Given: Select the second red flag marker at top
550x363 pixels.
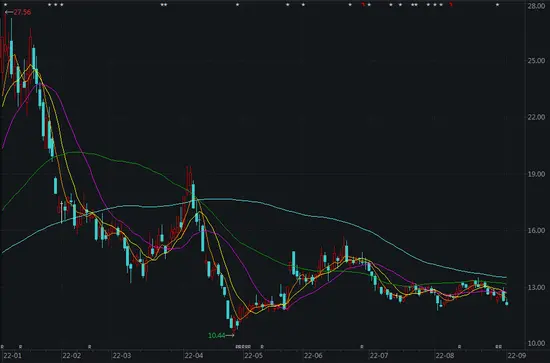Looking at the screenshot, I should pyautogui.click(x=451, y=5).
